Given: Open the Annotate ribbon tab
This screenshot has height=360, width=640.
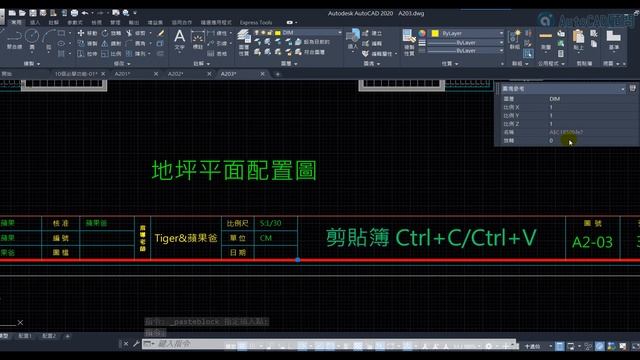Looking at the screenshot, I should (53, 22).
